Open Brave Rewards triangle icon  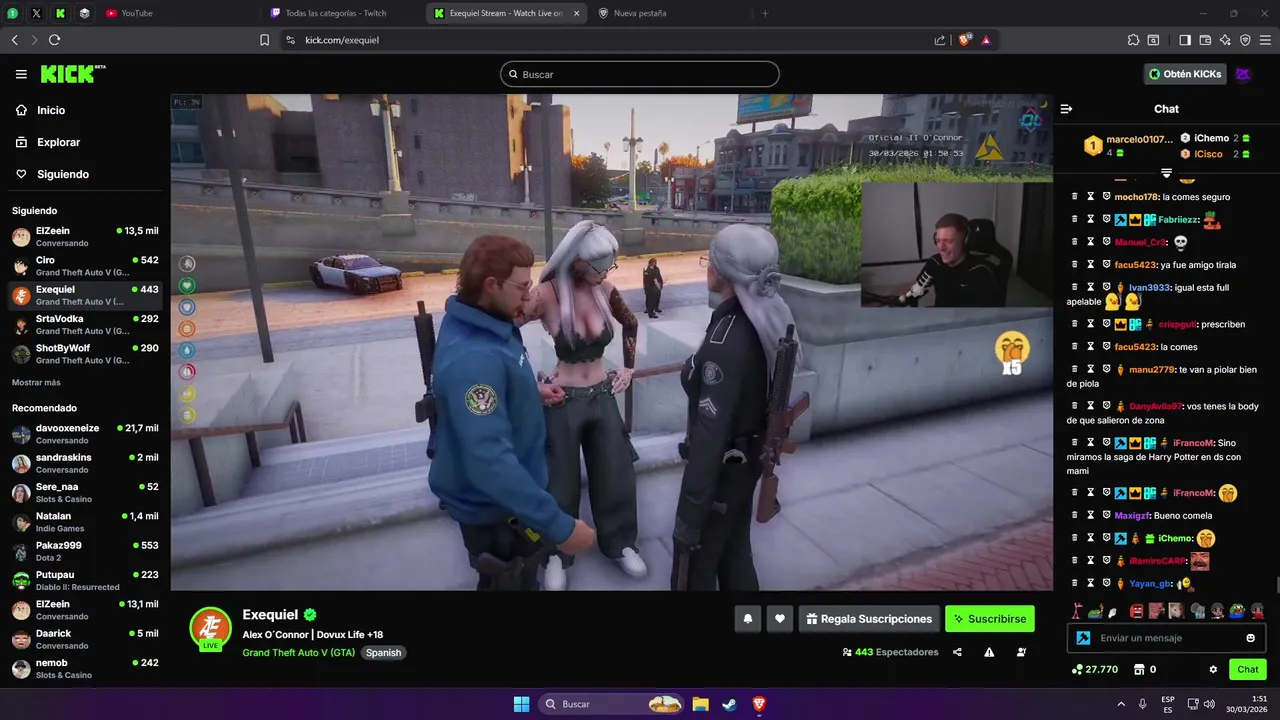pyautogui.click(x=986, y=40)
